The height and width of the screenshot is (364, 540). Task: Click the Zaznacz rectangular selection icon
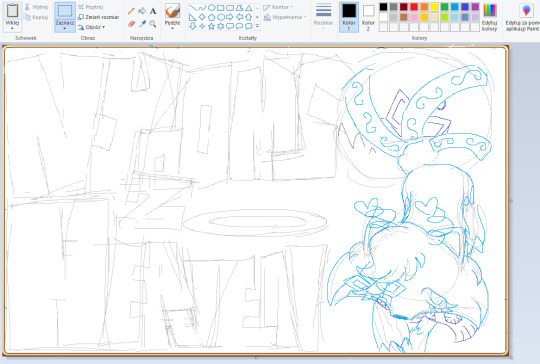(65, 11)
